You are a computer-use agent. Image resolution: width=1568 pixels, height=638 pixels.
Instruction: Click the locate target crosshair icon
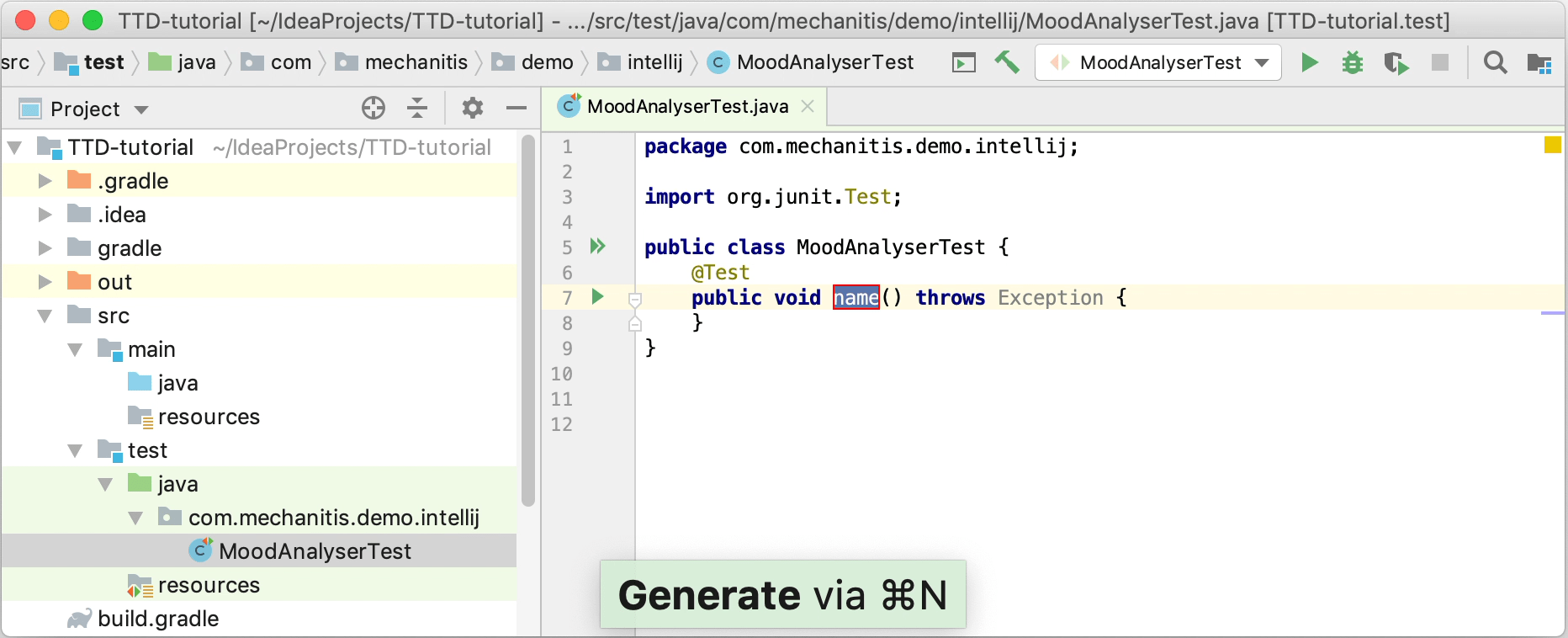373,108
